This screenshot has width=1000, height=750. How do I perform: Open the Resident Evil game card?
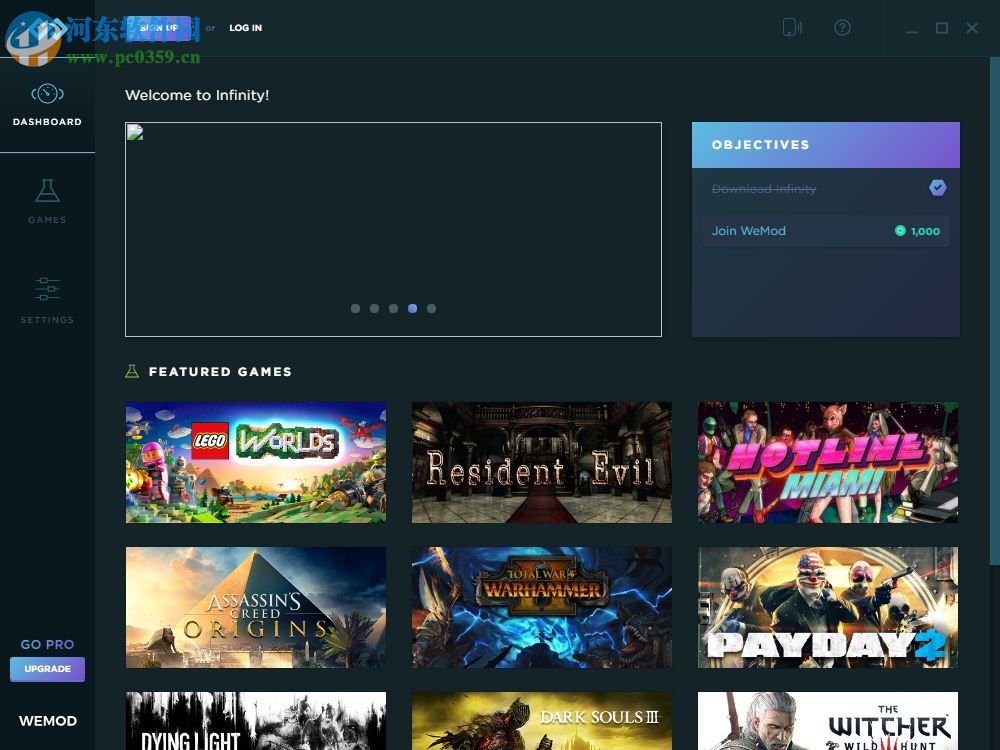coord(541,462)
